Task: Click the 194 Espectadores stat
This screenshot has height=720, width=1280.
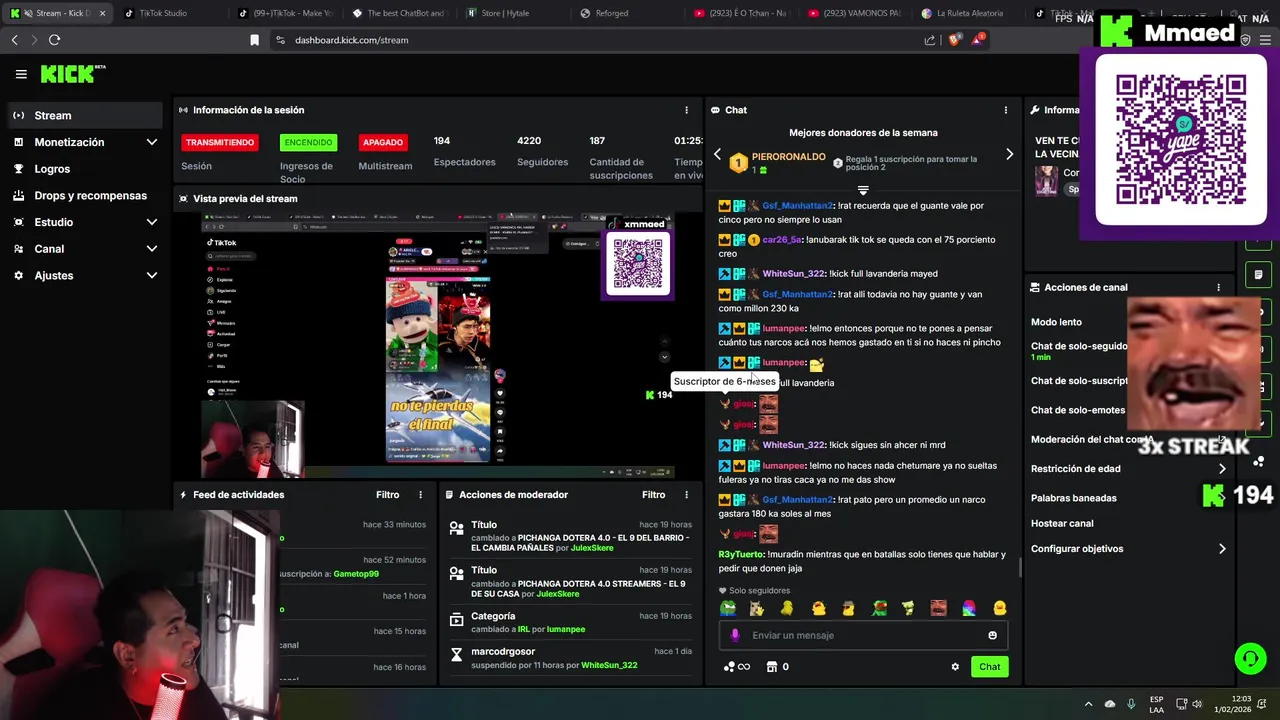Action: click(464, 151)
